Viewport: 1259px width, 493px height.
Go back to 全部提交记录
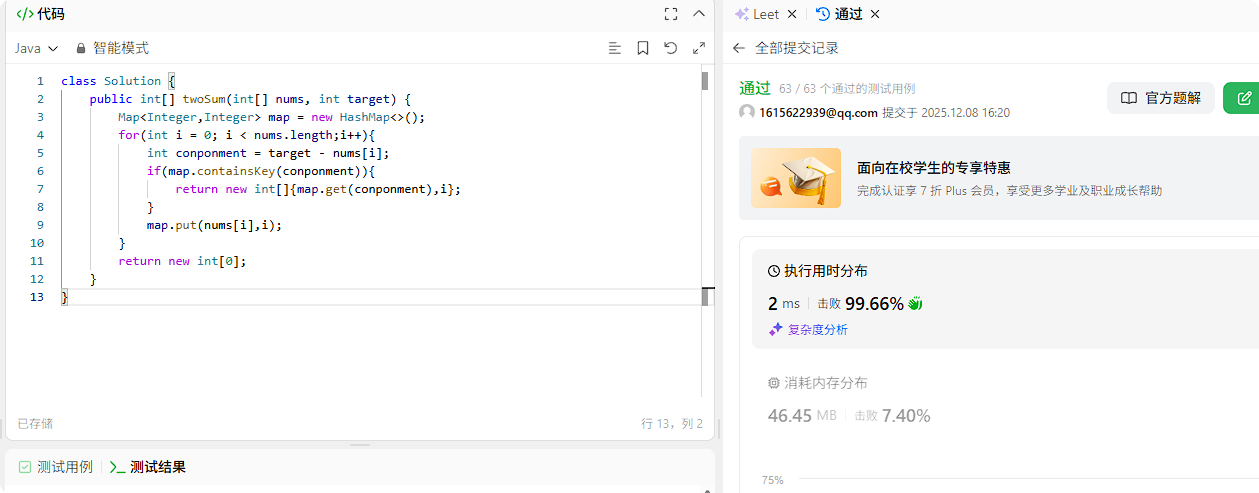(x=786, y=48)
